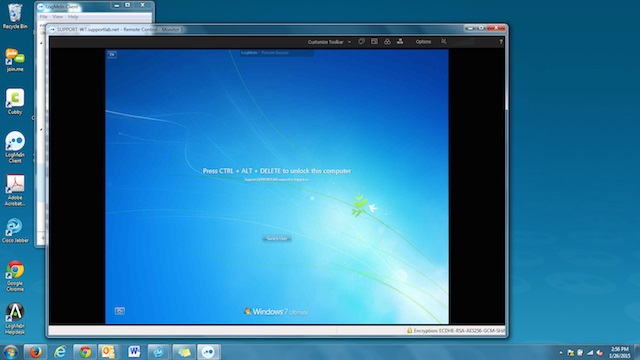This screenshot has width=640, height=360.
Task: Open the Options menu in toolbar
Action: pyautogui.click(x=423, y=42)
